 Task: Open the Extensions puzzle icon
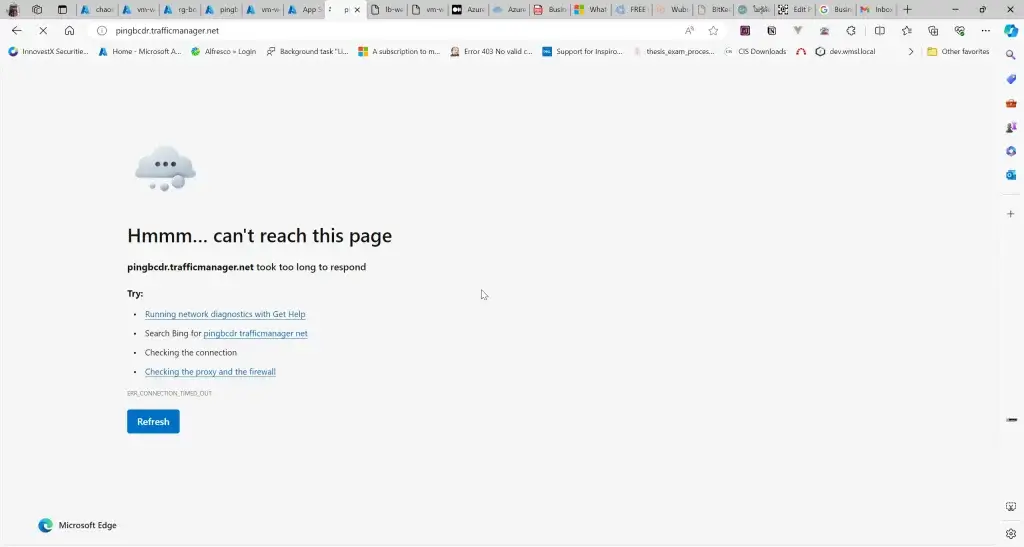tap(850, 30)
